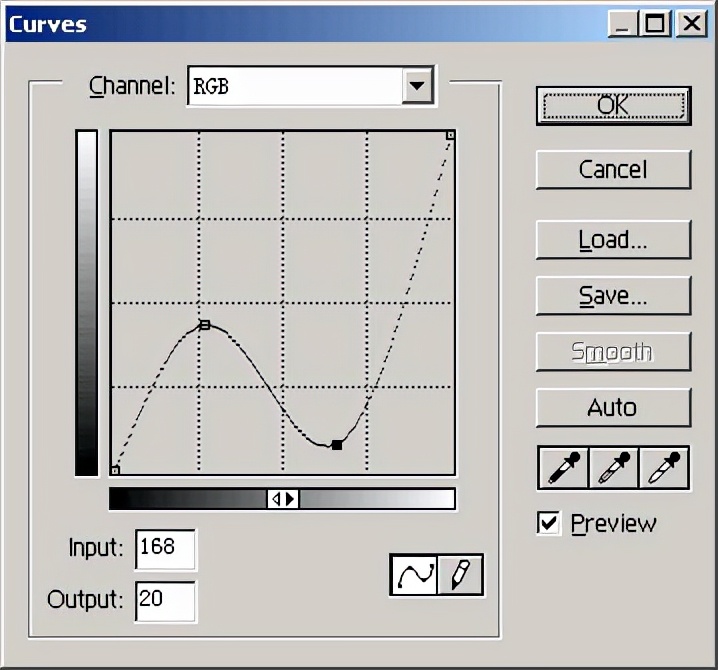The height and width of the screenshot is (670, 718).
Task: Select the filled curve point near the bottom
Action: (337, 445)
